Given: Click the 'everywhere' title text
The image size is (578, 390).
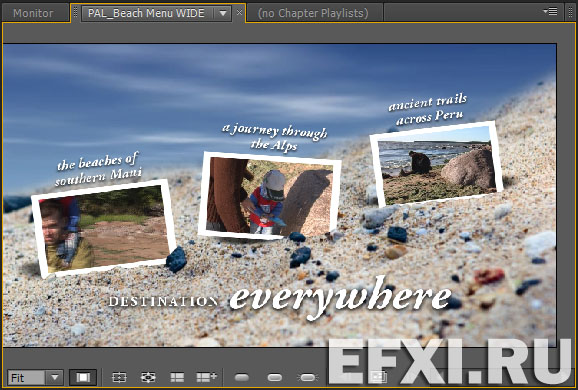Looking at the screenshot, I should coord(340,298).
